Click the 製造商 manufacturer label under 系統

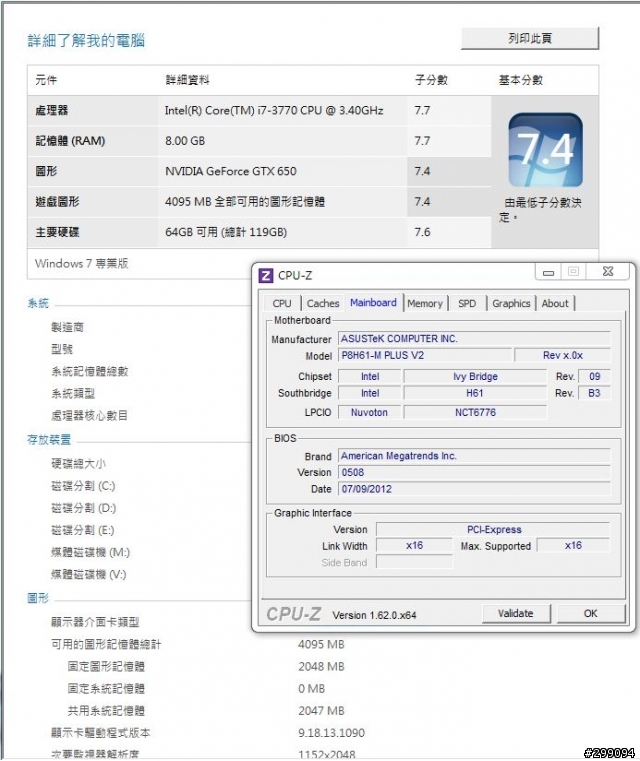pyautogui.click(x=67, y=327)
